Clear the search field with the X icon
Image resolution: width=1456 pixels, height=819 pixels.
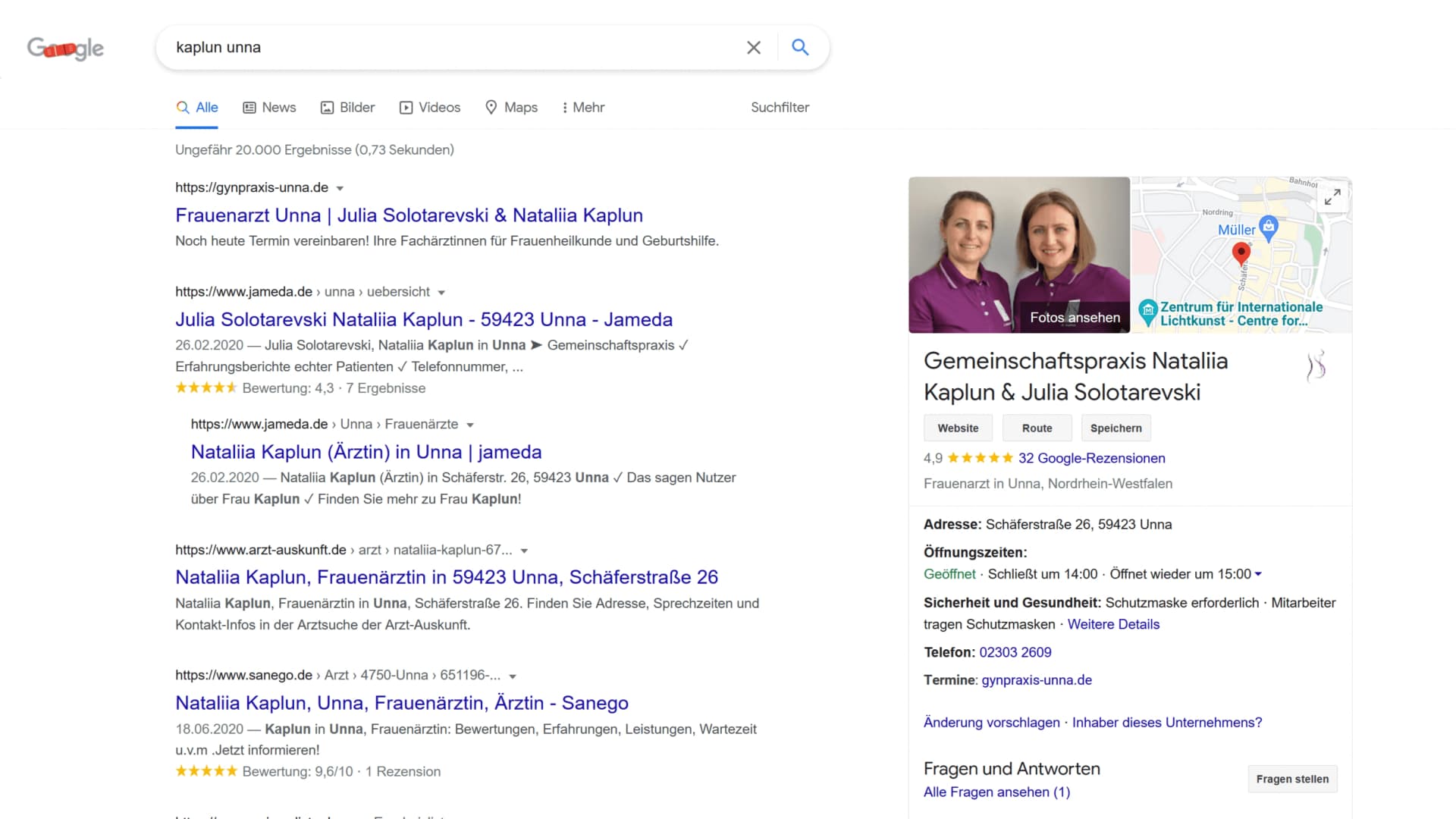pos(753,47)
